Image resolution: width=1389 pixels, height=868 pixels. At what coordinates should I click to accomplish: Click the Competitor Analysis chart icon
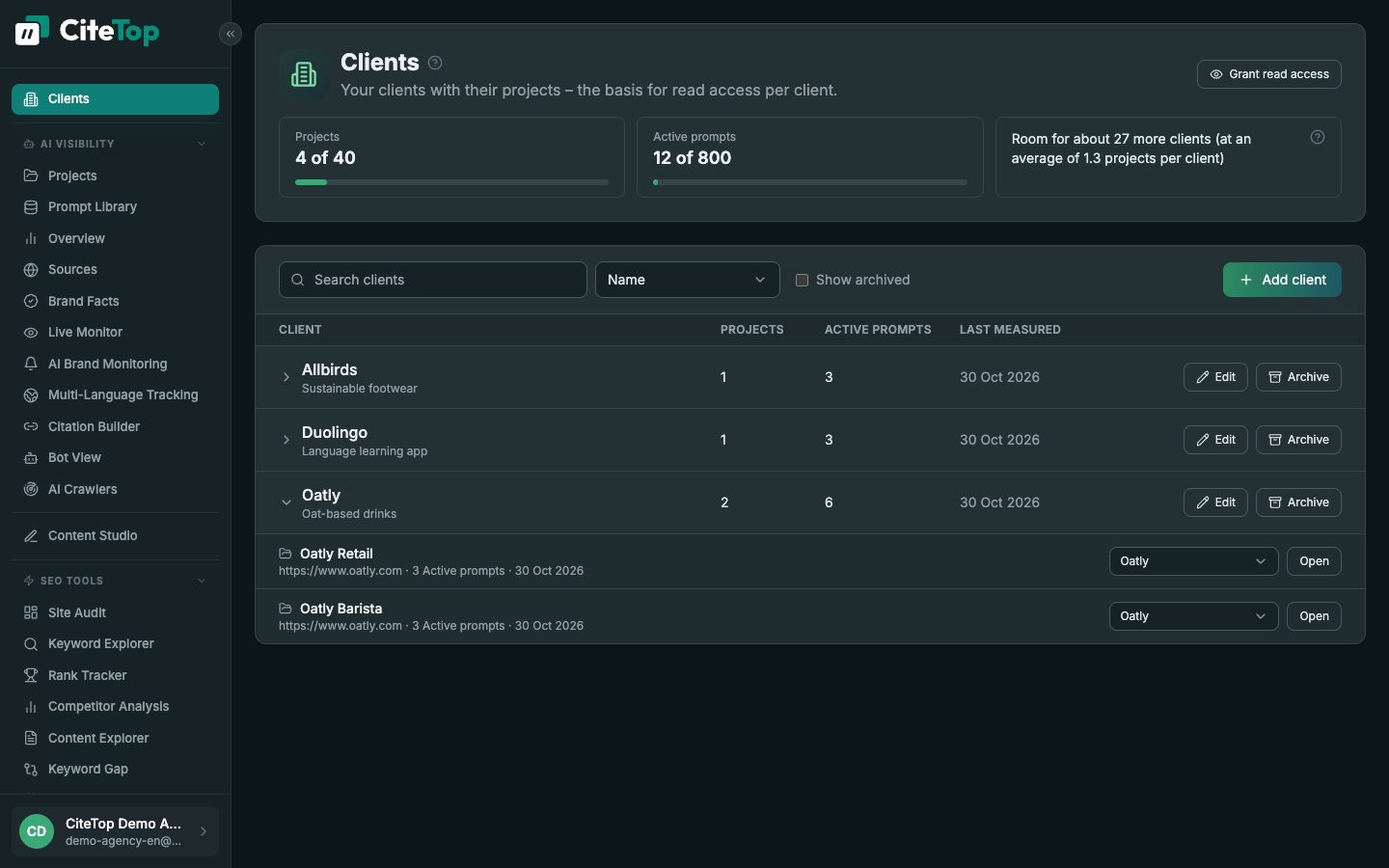tap(31, 707)
